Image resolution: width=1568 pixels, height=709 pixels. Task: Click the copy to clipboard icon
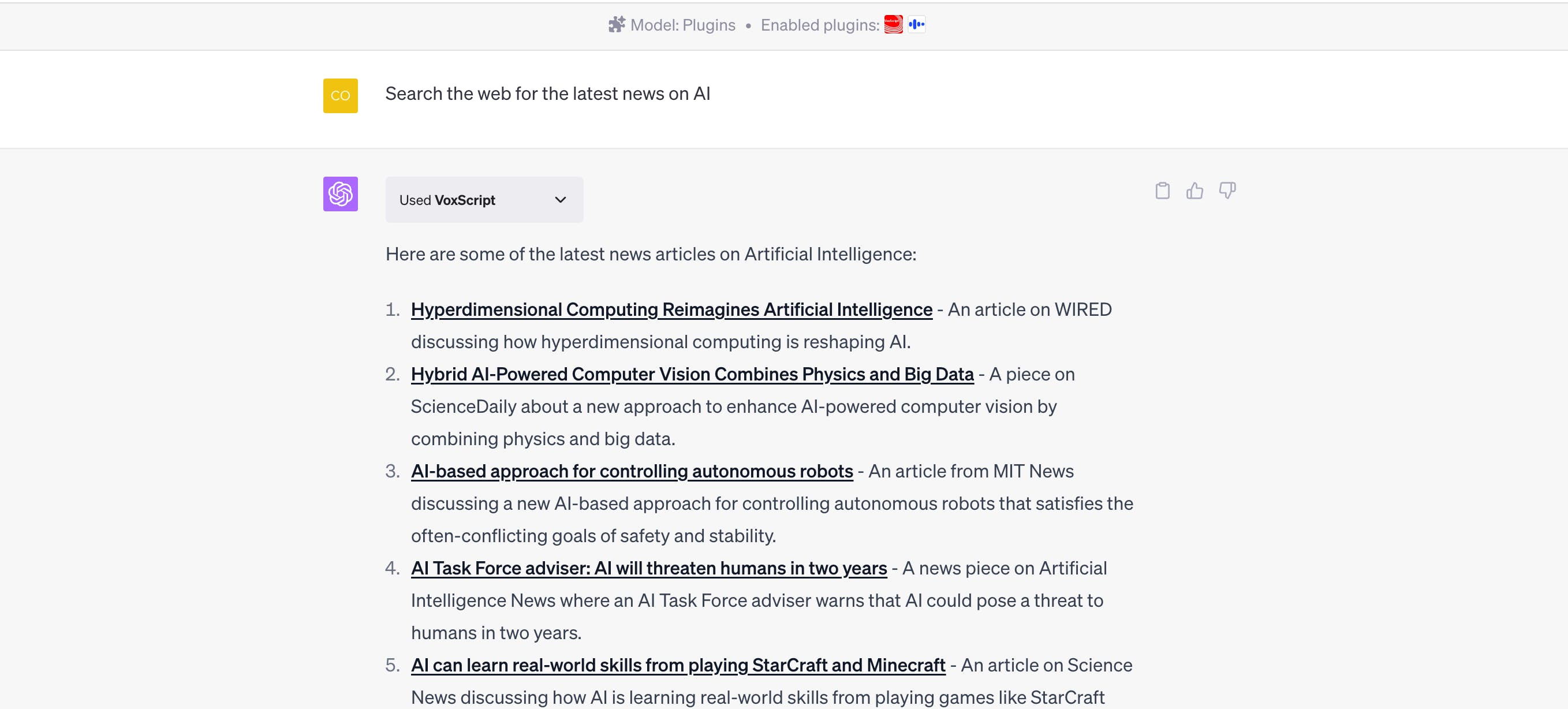(1162, 191)
